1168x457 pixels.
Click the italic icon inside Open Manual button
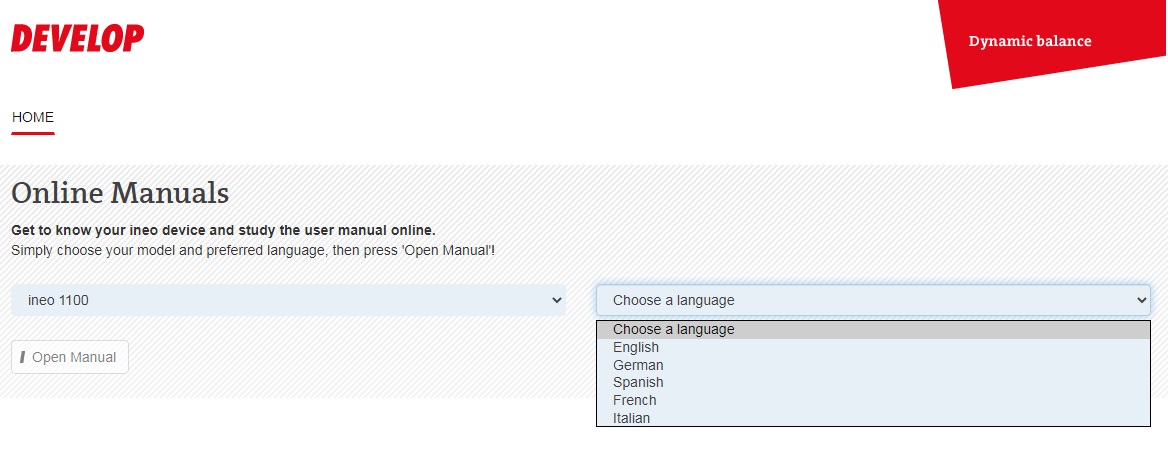point(22,357)
